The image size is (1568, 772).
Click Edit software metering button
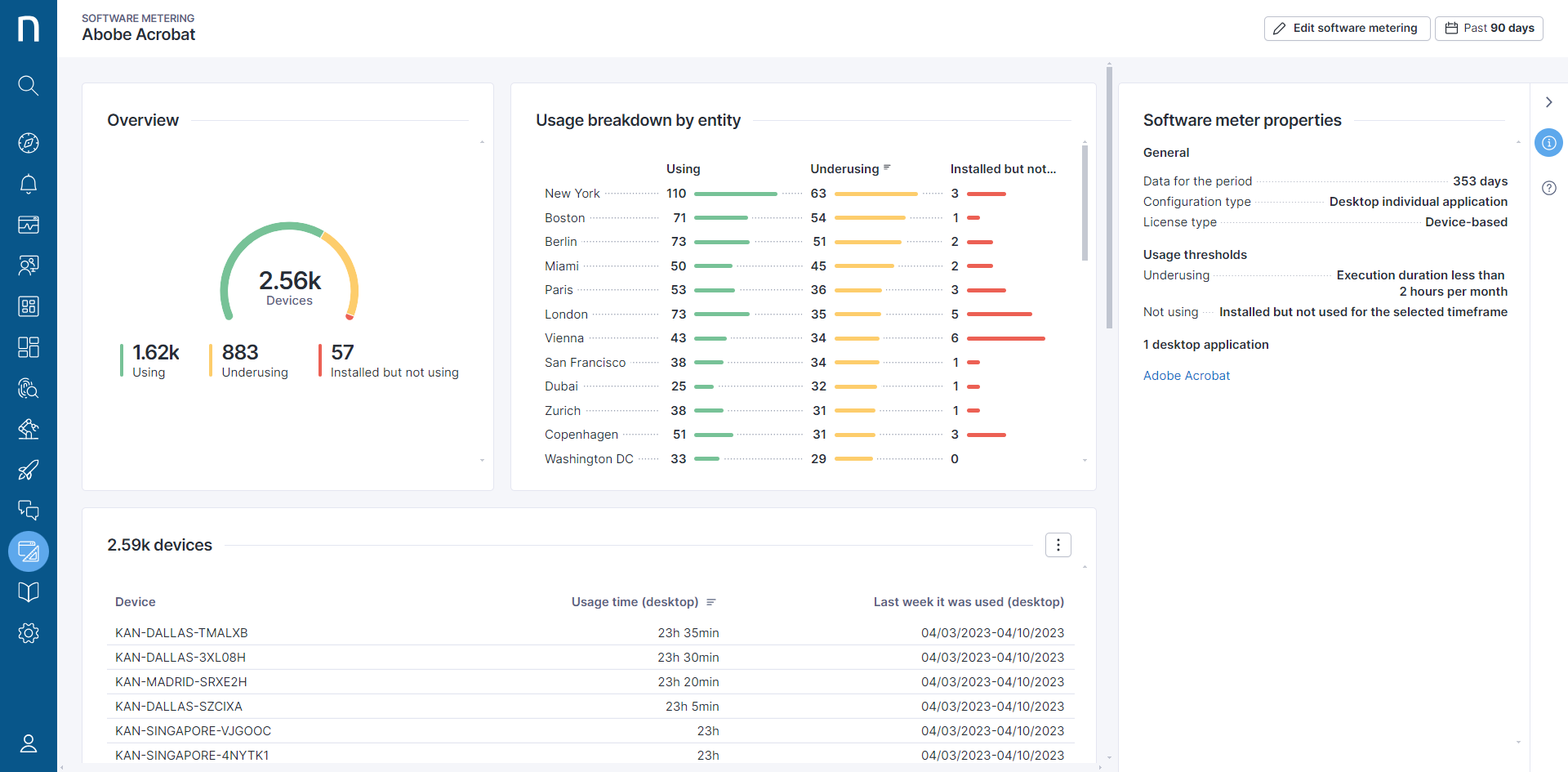point(1347,29)
